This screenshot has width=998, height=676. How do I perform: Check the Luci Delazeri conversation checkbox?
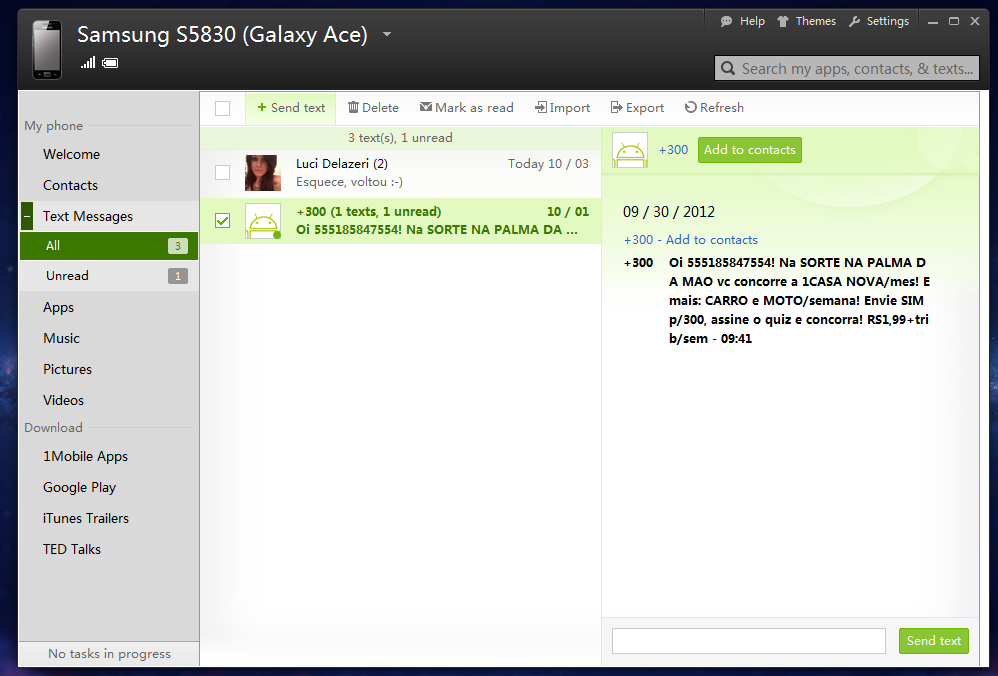point(222,173)
